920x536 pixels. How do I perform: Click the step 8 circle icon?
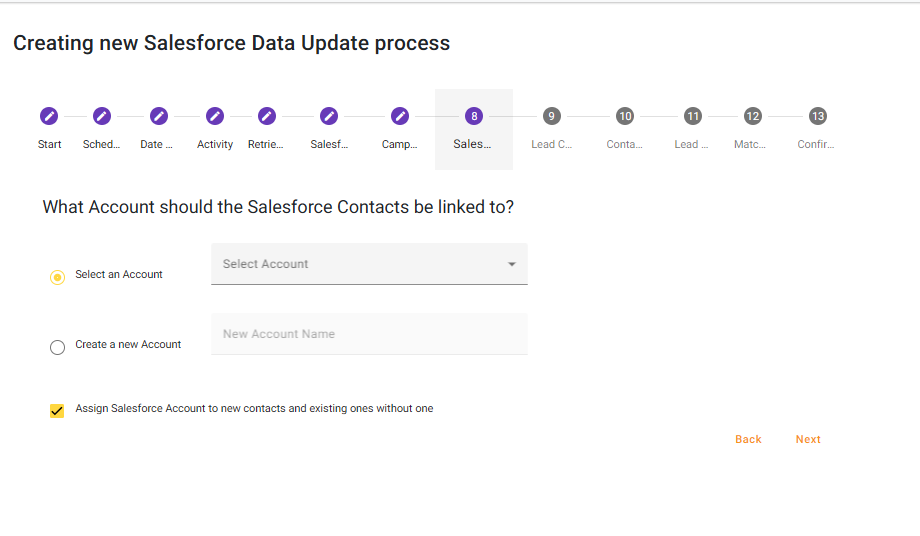pos(474,116)
